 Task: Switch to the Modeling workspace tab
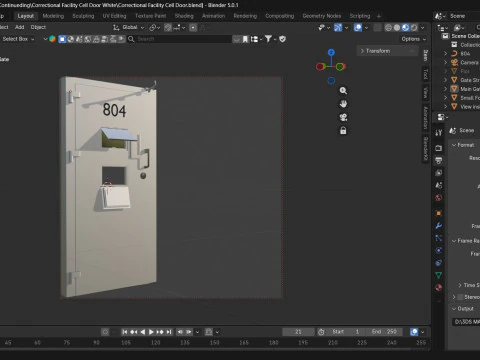53,16
